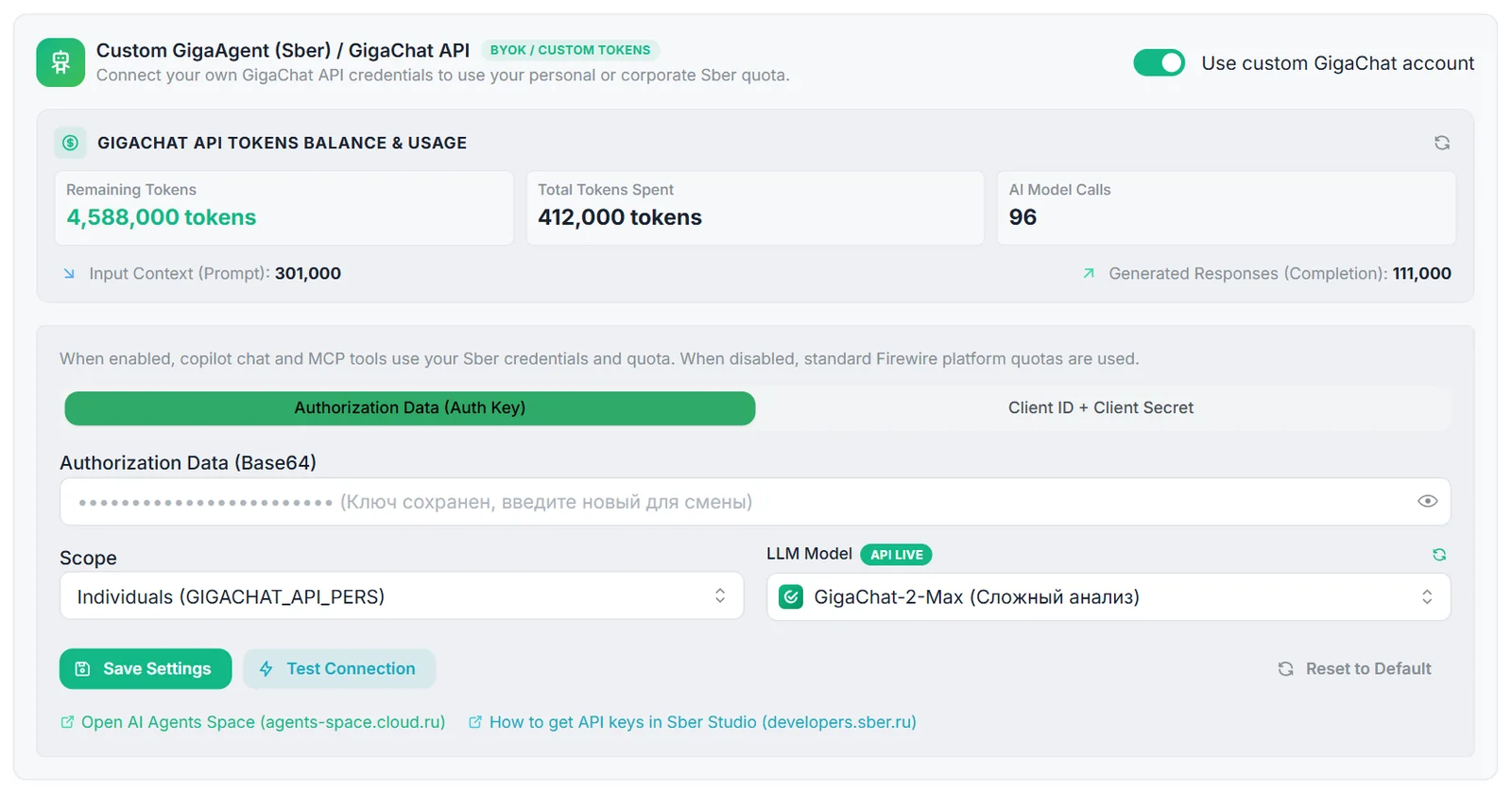Image resolution: width=1512 pixels, height=793 pixels.
Task: Open AI Agents Space link
Action: (252, 722)
